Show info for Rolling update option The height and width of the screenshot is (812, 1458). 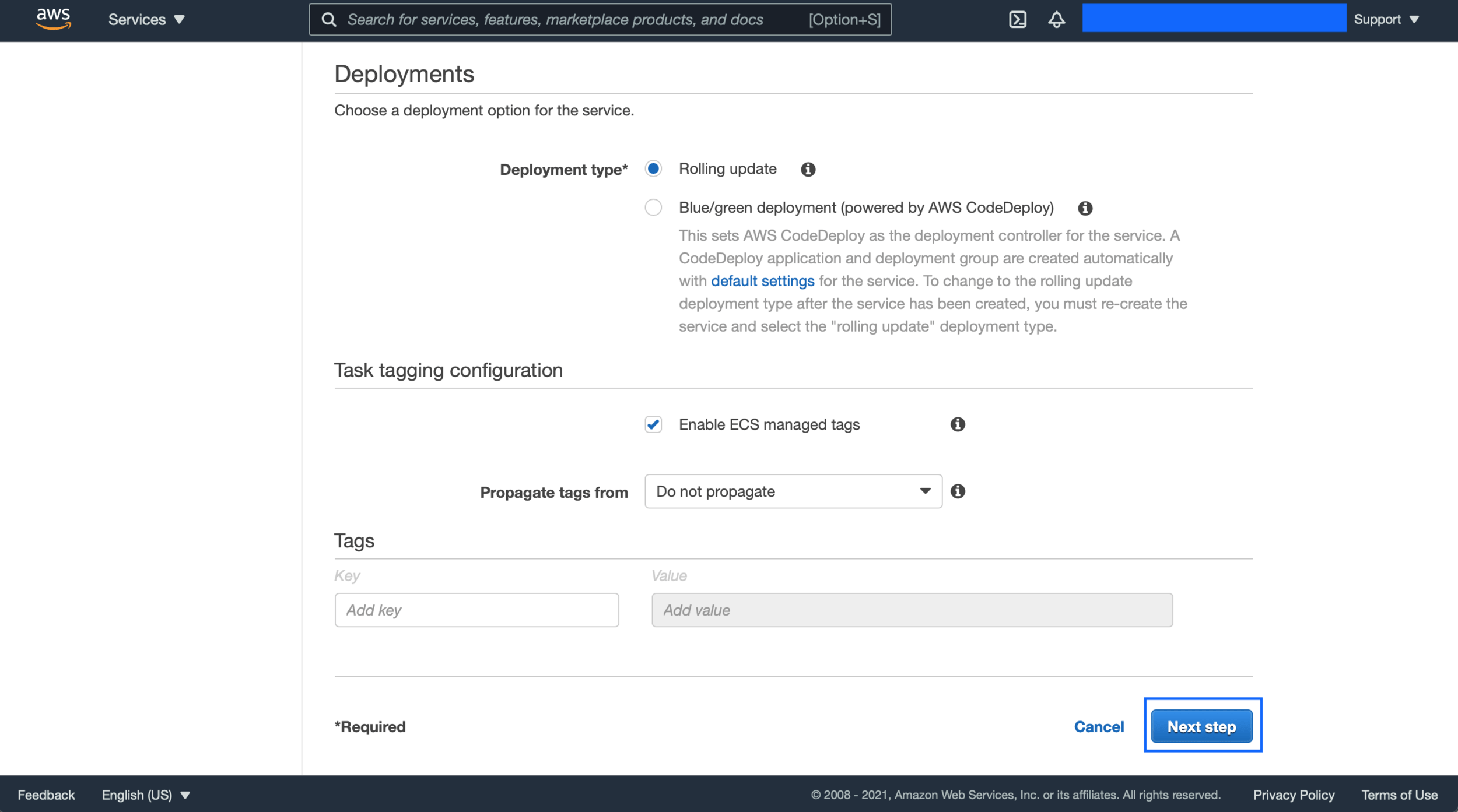[x=808, y=170]
